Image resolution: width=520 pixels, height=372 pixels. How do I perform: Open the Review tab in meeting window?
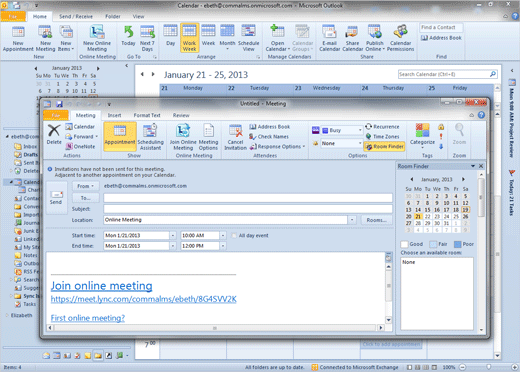pos(181,115)
